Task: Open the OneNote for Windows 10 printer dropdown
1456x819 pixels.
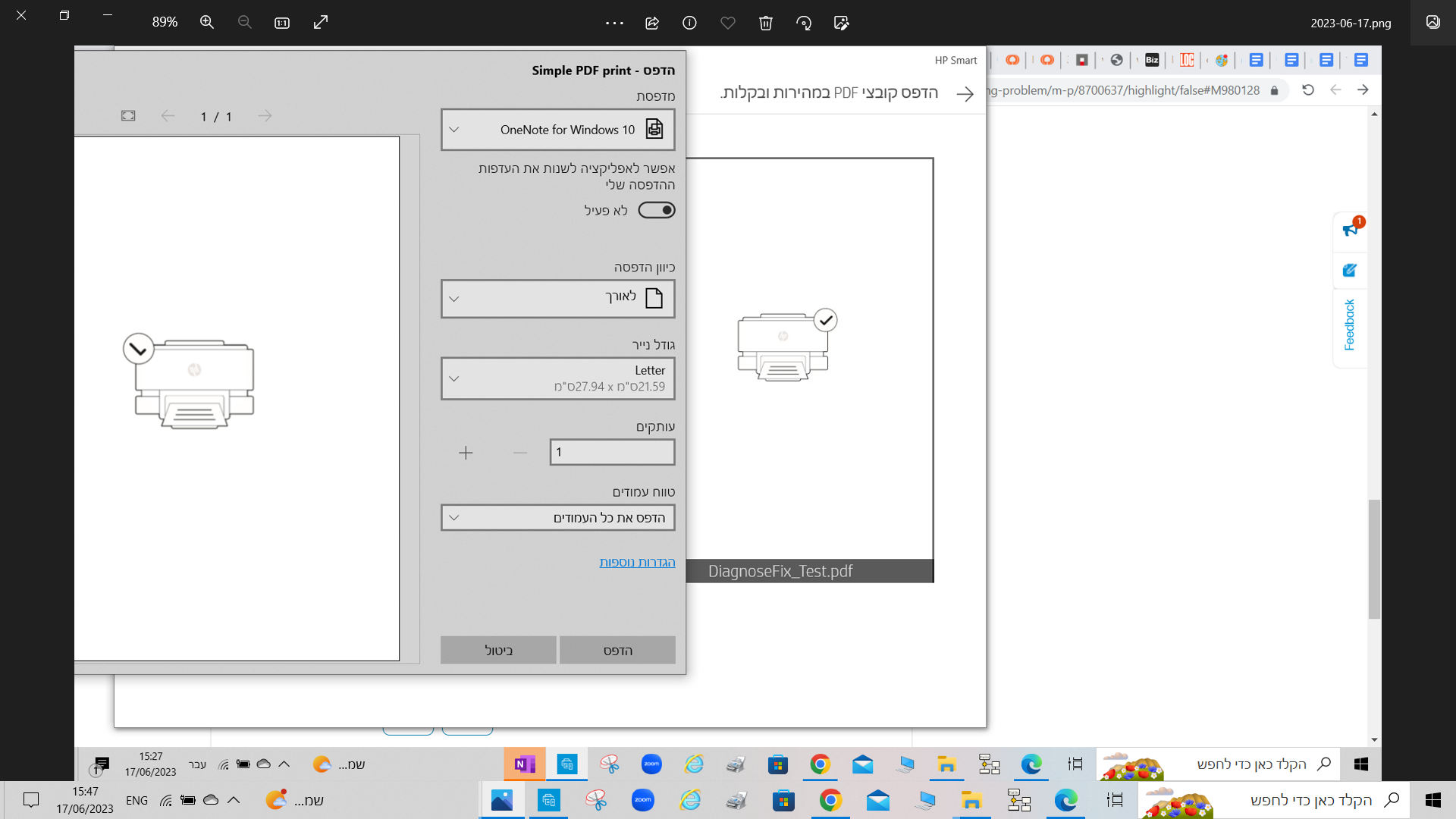Action: tap(558, 130)
